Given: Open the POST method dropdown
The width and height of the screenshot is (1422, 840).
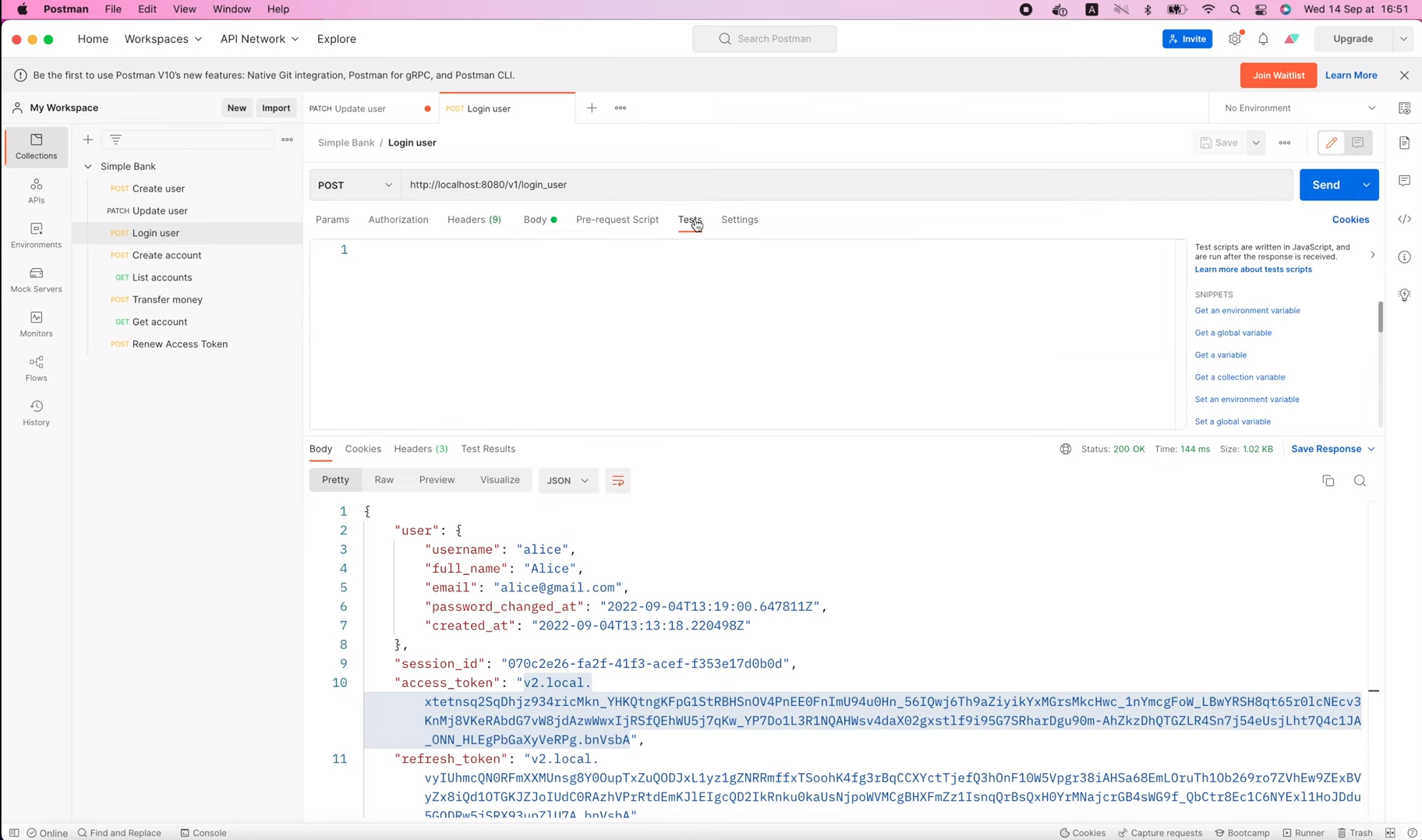Looking at the screenshot, I should coord(355,185).
